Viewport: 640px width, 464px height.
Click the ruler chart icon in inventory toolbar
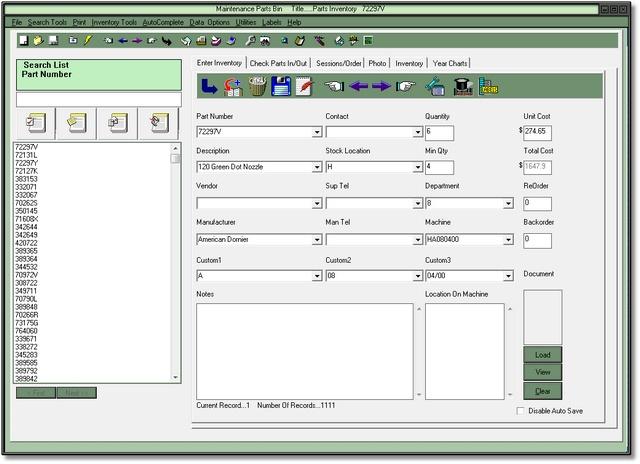(489, 86)
